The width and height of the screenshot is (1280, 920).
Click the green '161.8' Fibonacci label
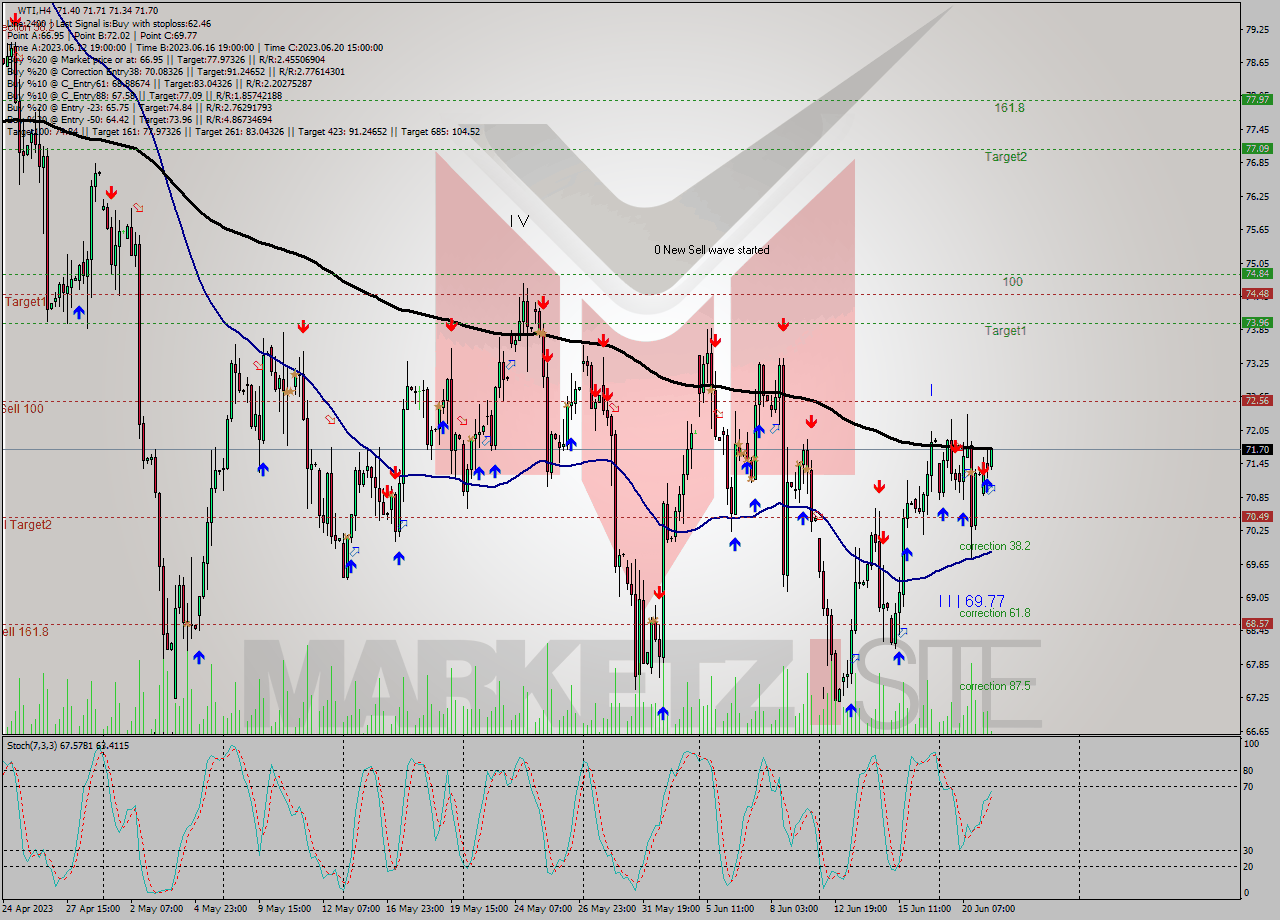point(1009,107)
